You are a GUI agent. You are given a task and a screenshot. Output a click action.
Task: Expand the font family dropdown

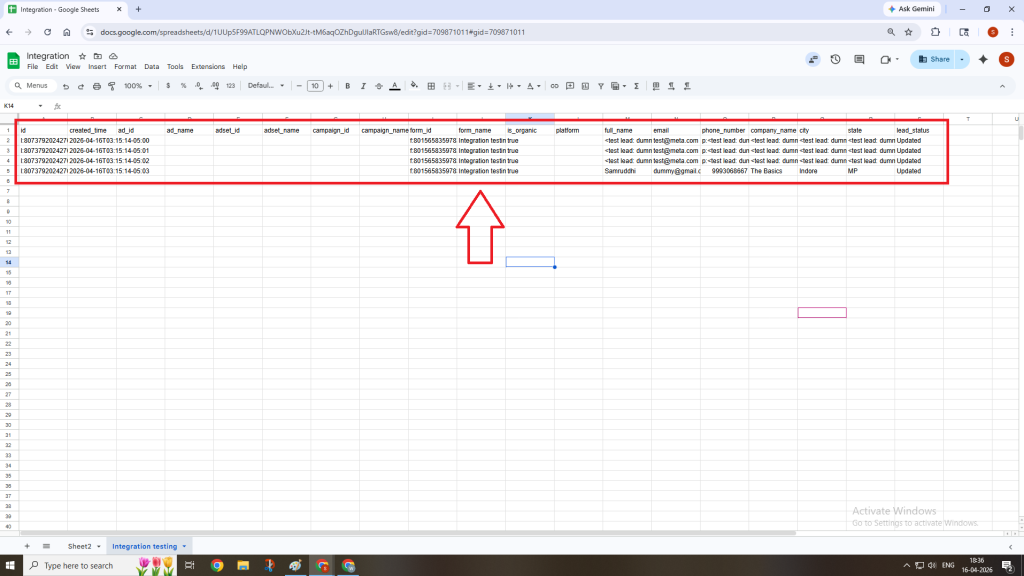(x=267, y=86)
